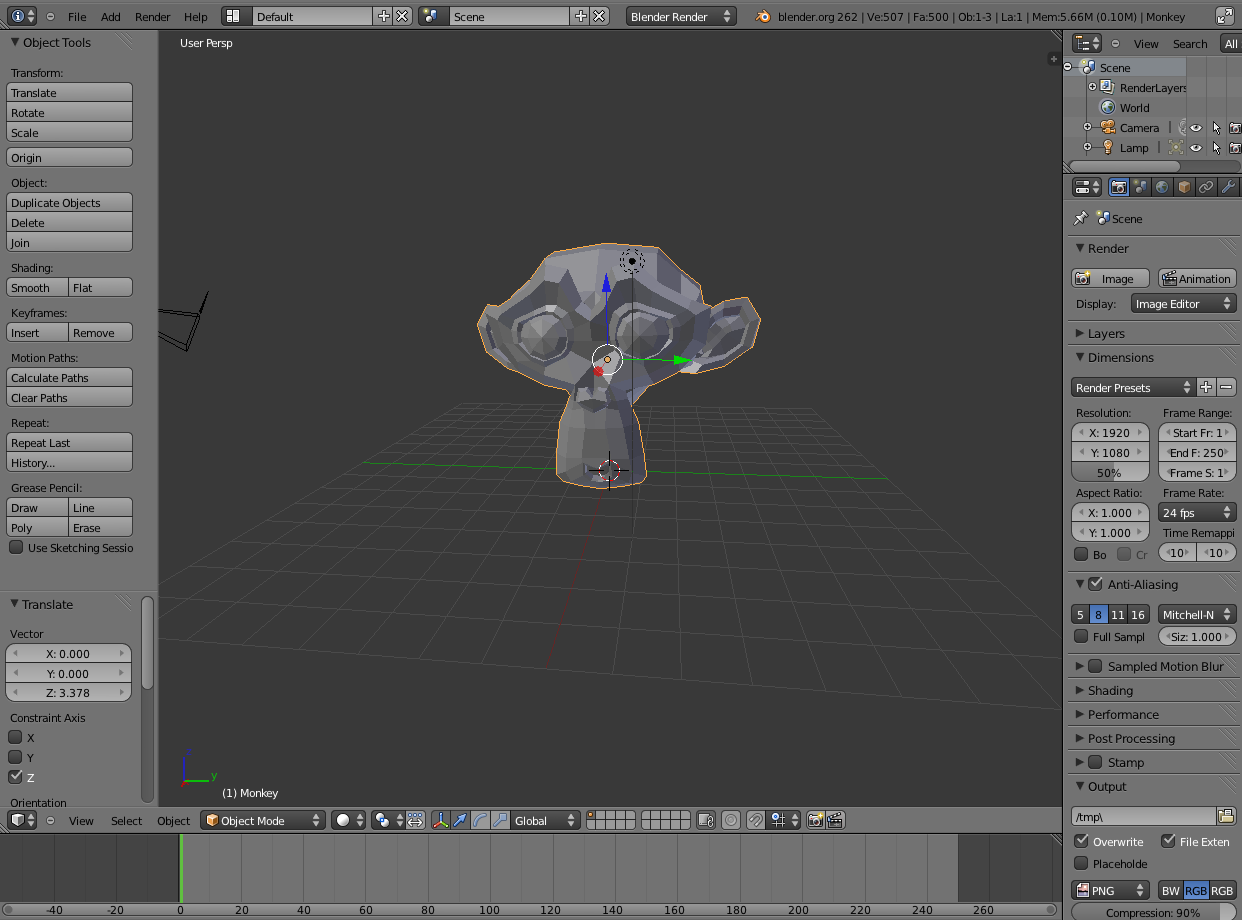Toggle the snap magnet icon
This screenshot has height=920, width=1242.
(x=756, y=820)
